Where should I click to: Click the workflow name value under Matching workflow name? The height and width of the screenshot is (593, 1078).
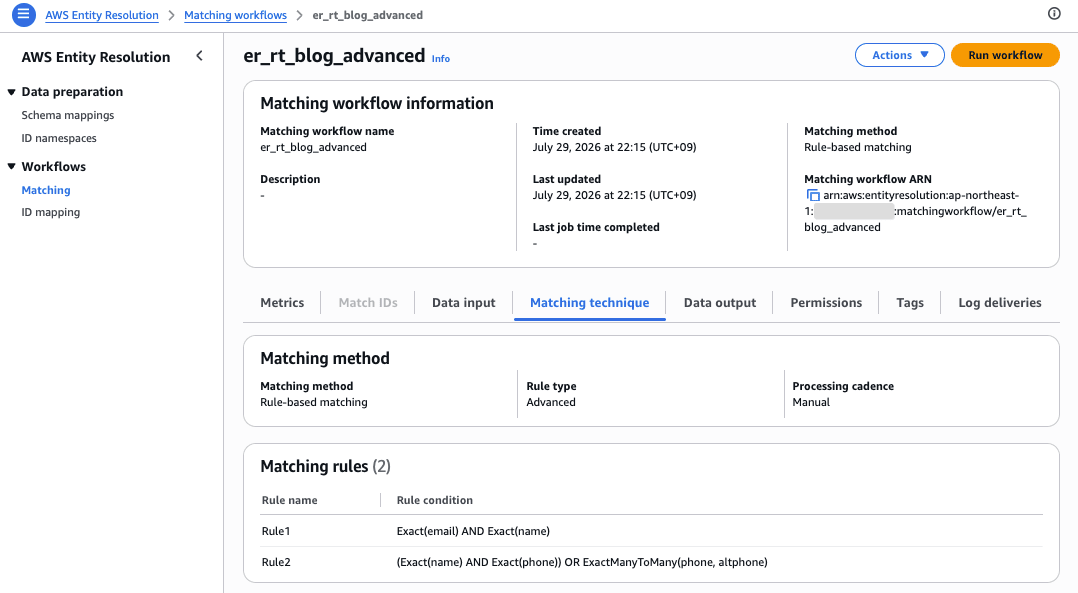[x=313, y=147]
